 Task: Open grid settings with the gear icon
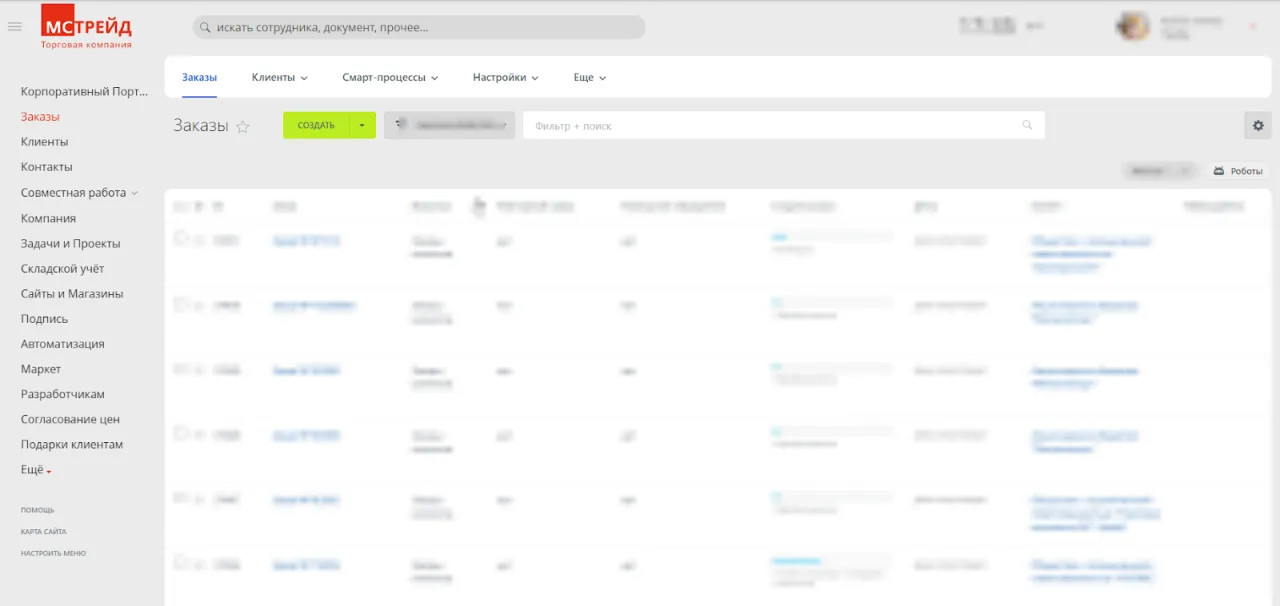(1258, 125)
